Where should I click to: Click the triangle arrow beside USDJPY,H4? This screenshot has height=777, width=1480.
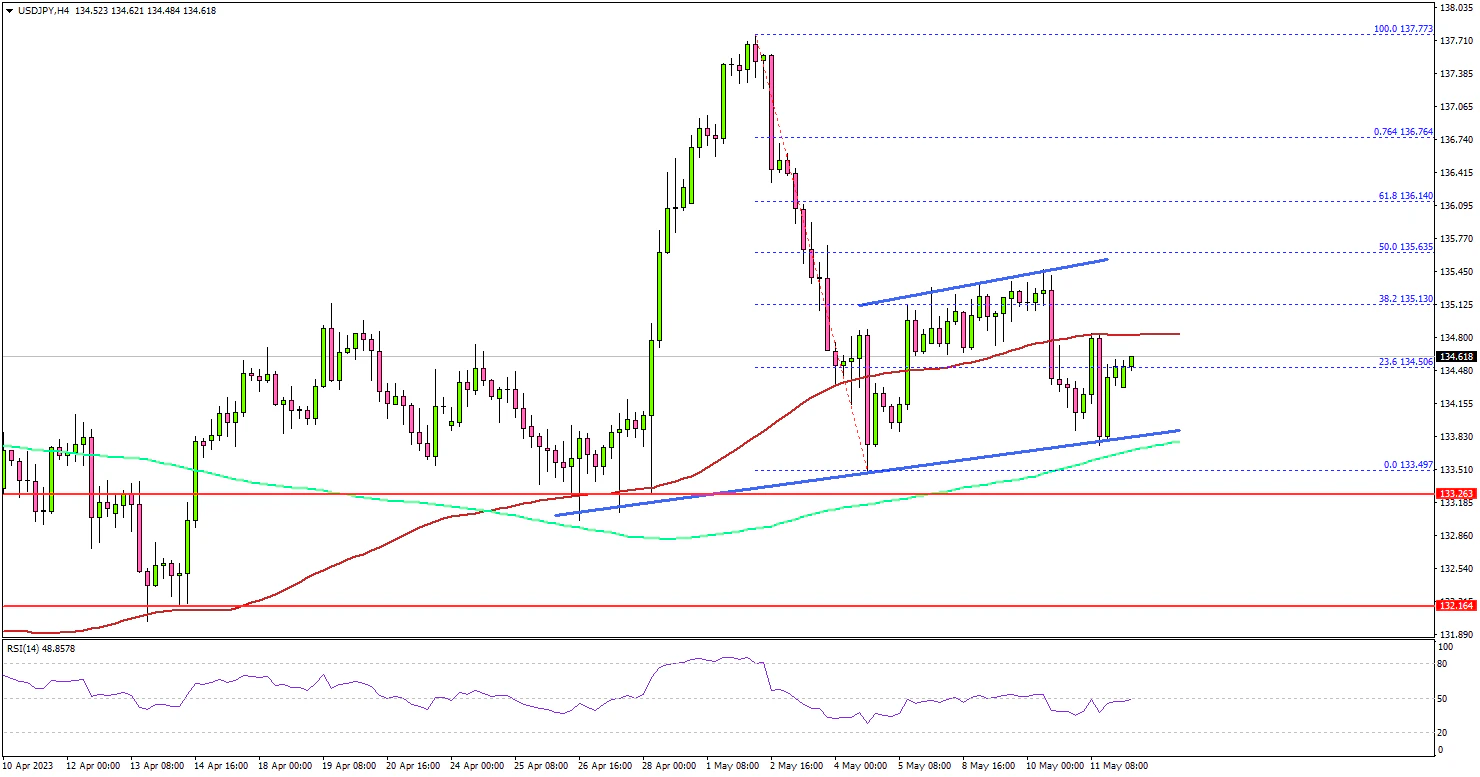(9, 10)
